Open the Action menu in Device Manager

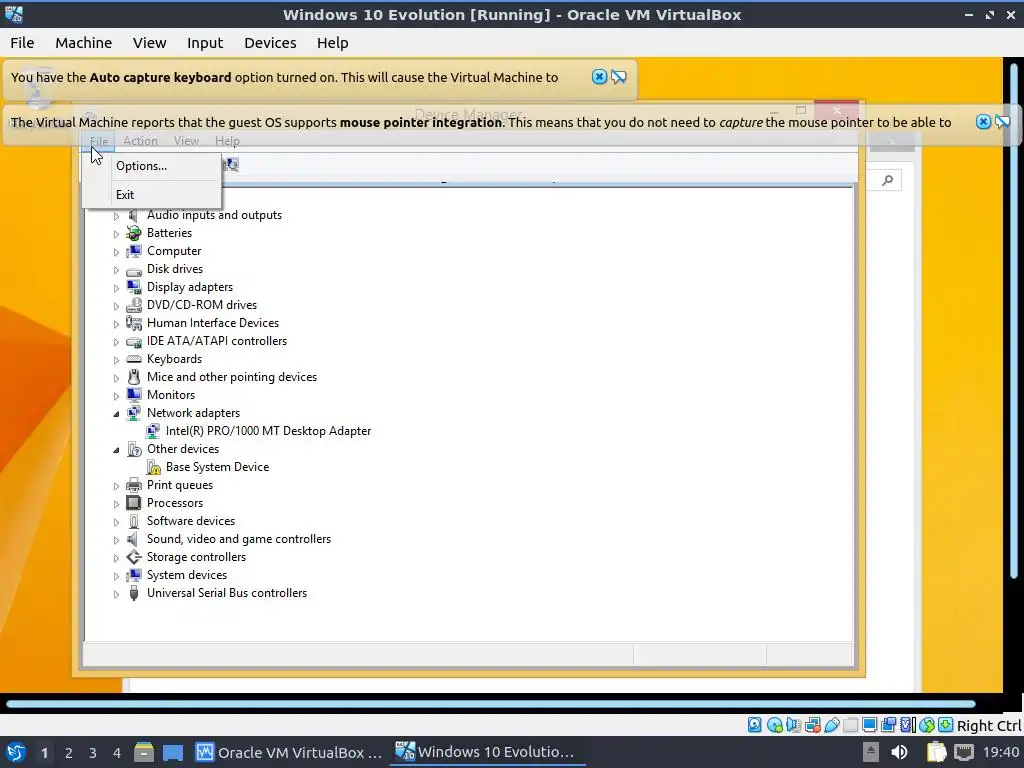point(140,141)
